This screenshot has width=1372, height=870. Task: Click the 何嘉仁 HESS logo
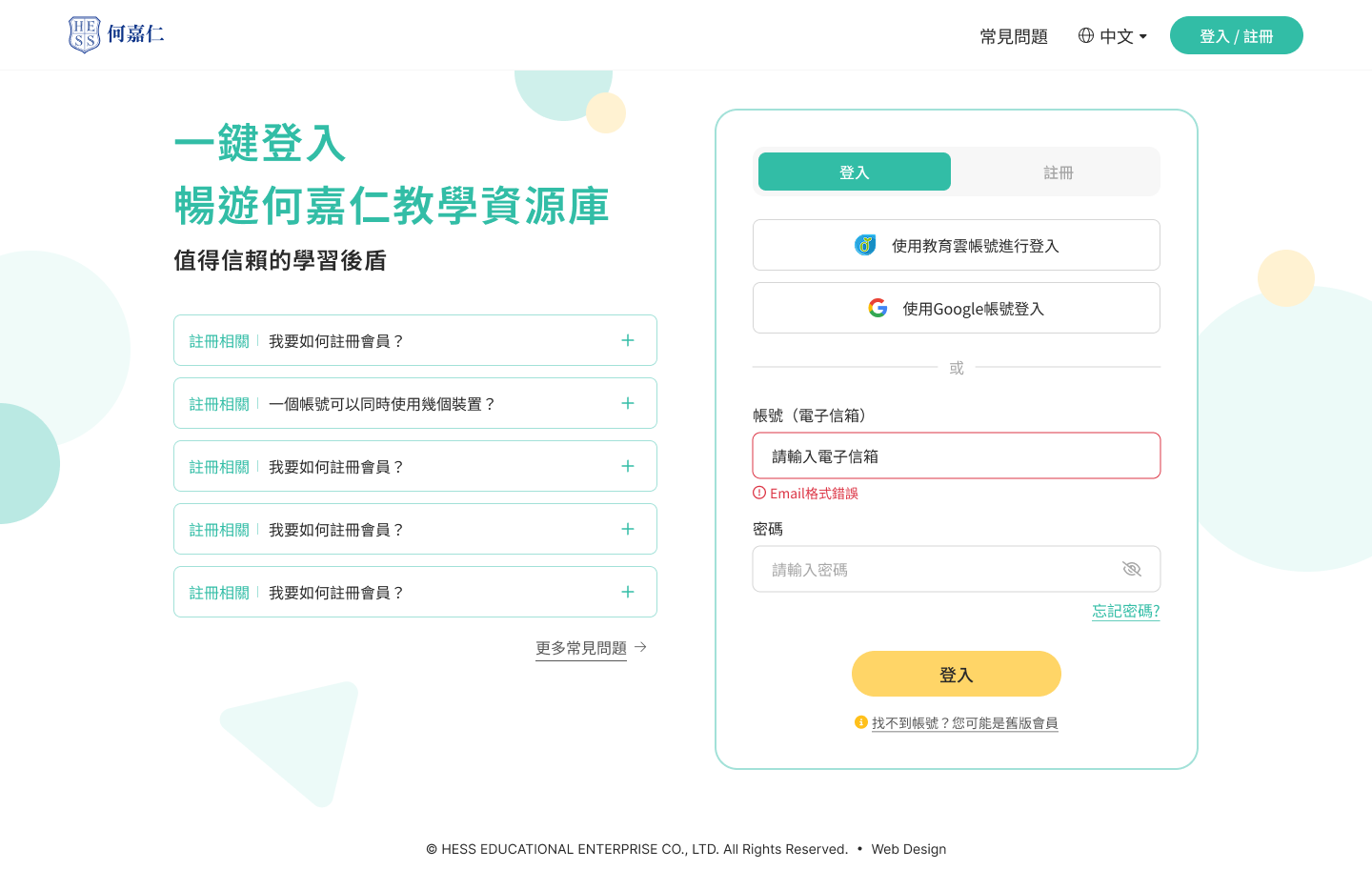point(116,34)
